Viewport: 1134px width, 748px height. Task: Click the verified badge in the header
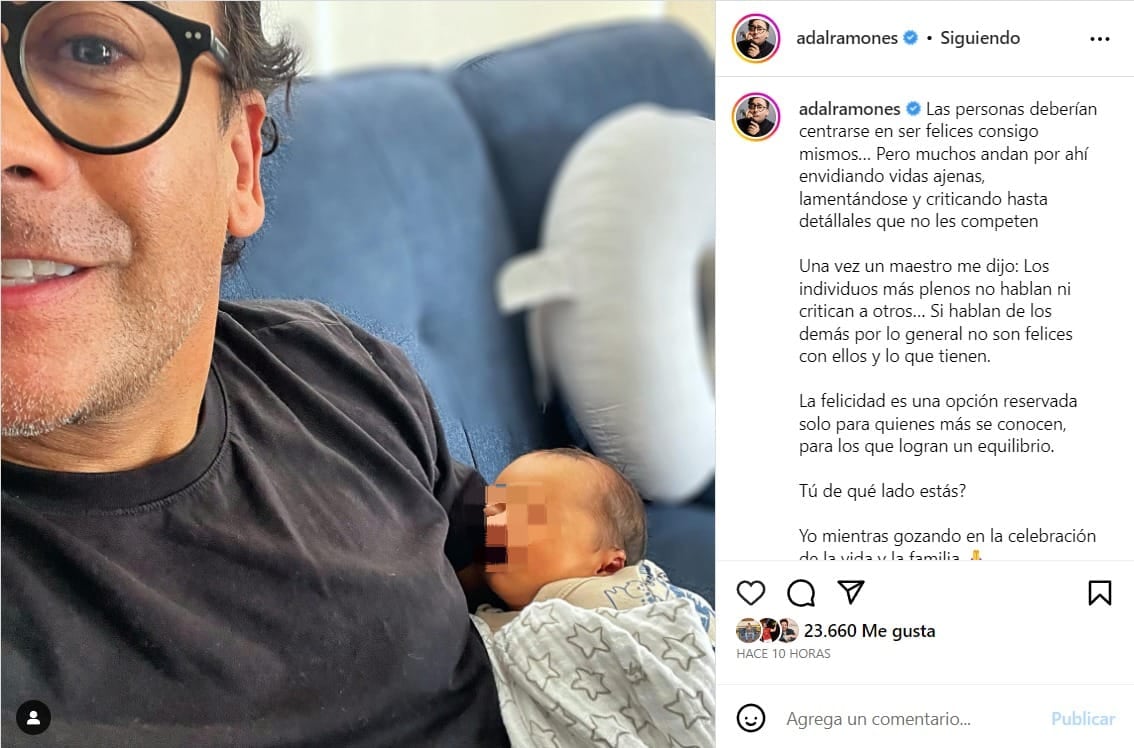point(911,38)
